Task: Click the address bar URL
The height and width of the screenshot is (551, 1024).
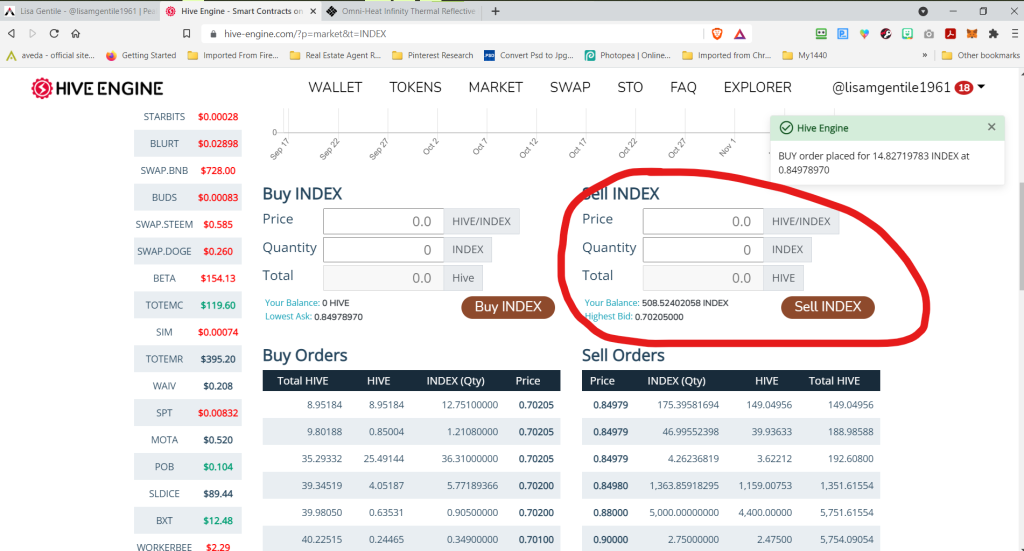Action: pyautogui.click(x=305, y=34)
